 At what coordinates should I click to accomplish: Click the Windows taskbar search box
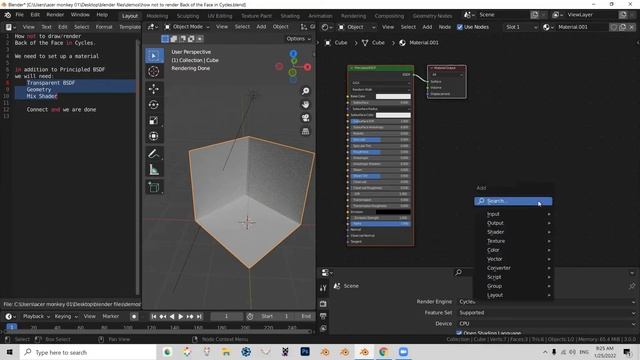[88, 352]
